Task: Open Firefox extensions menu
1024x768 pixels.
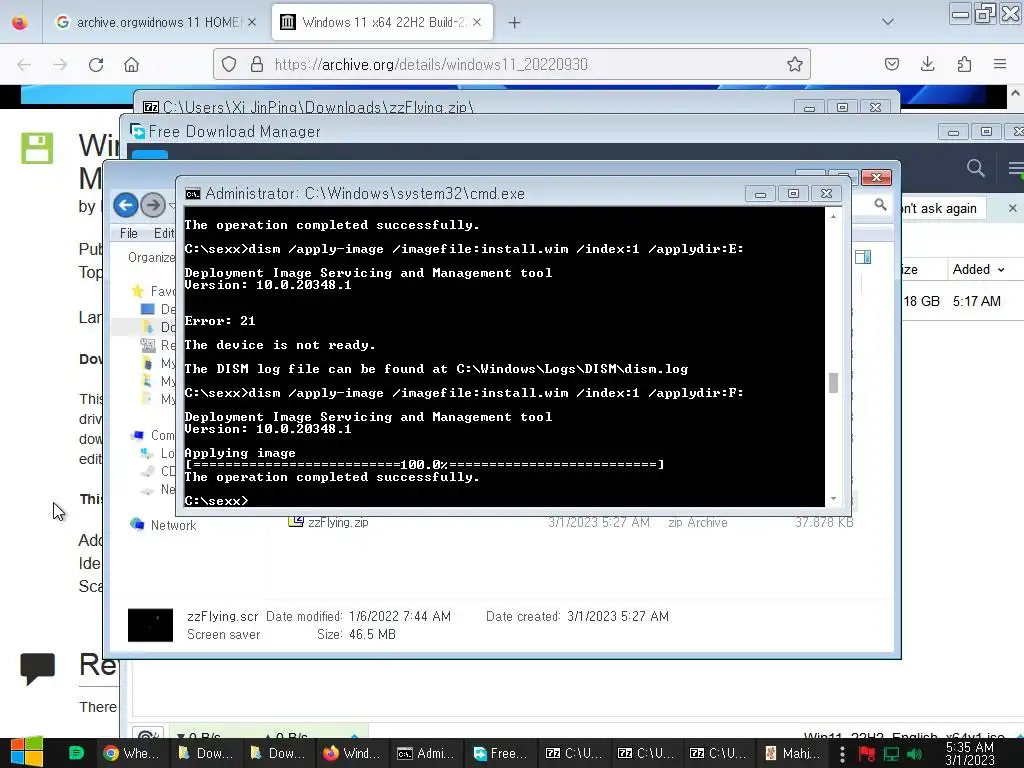Action: tap(964, 64)
